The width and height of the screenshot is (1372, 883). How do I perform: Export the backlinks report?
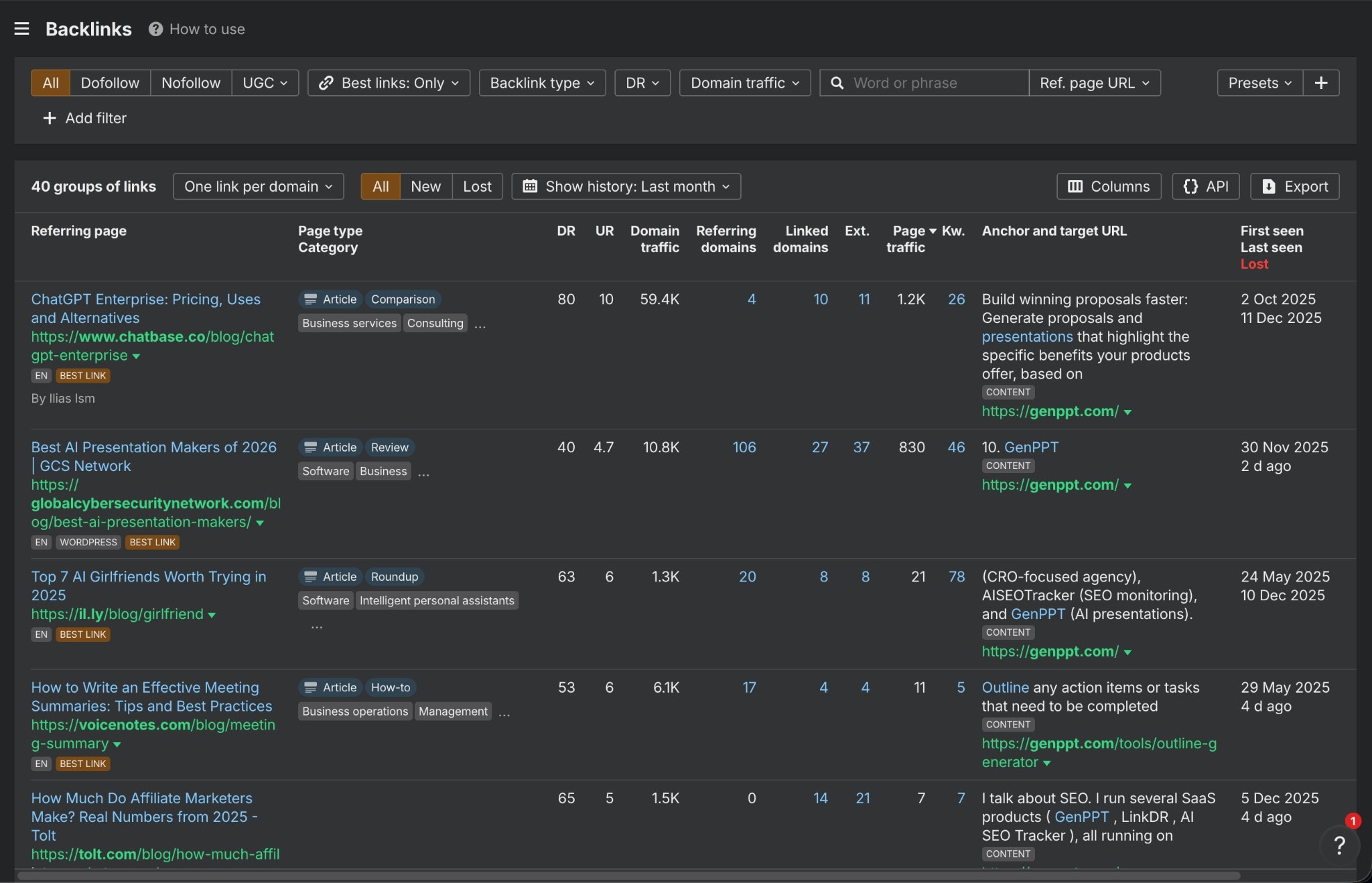[x=1293, y=186]
